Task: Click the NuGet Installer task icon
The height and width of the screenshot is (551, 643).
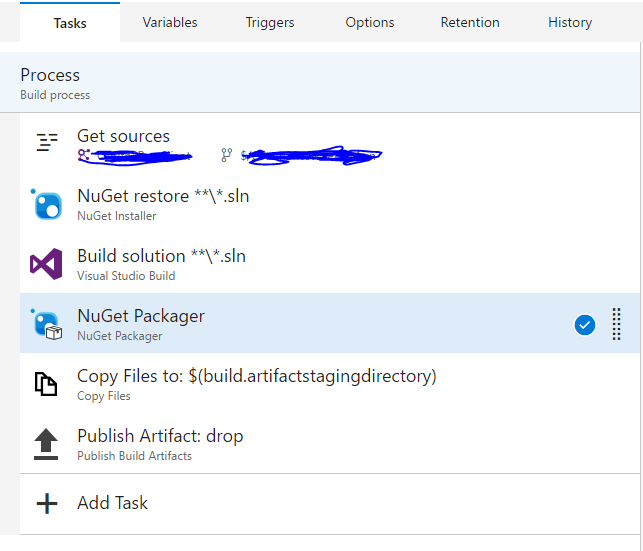Action: (47, 204)
